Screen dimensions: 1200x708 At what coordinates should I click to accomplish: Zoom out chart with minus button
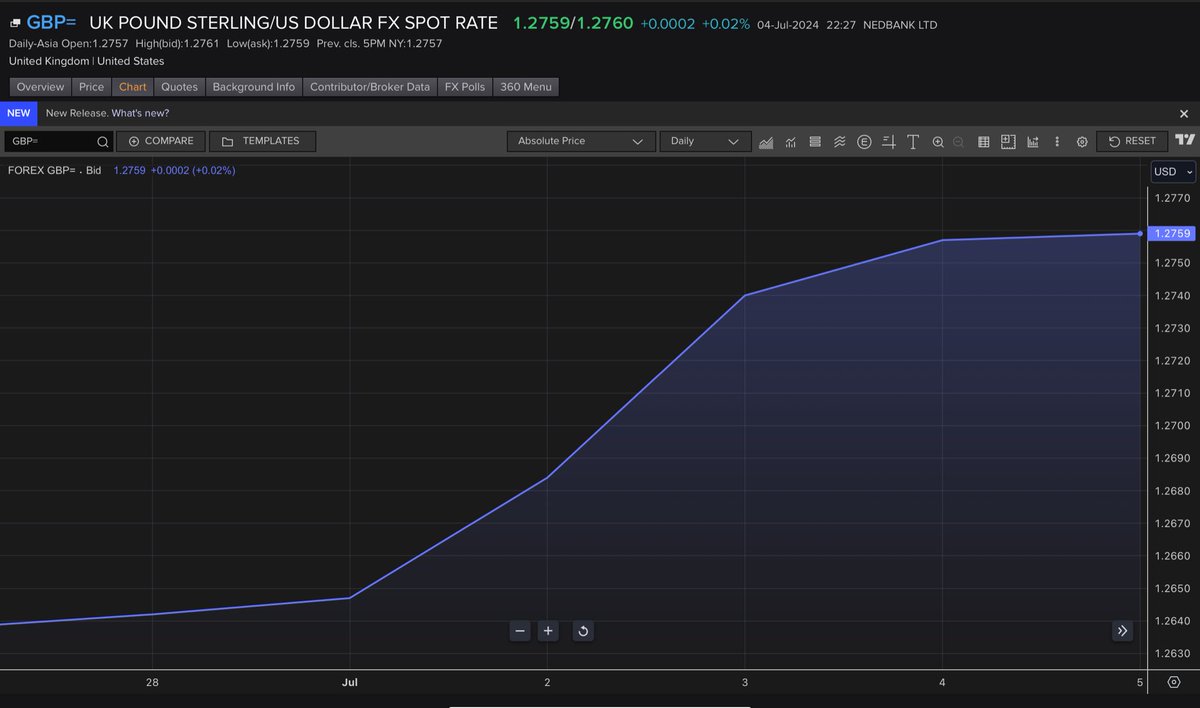click(x=520, y=631)
